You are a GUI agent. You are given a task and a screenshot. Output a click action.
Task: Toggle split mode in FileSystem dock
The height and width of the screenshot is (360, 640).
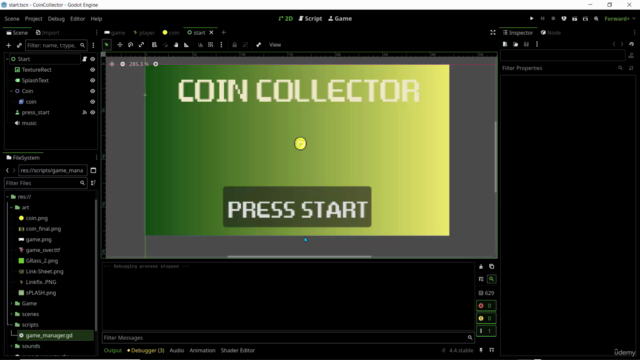(x=93, y=170)
